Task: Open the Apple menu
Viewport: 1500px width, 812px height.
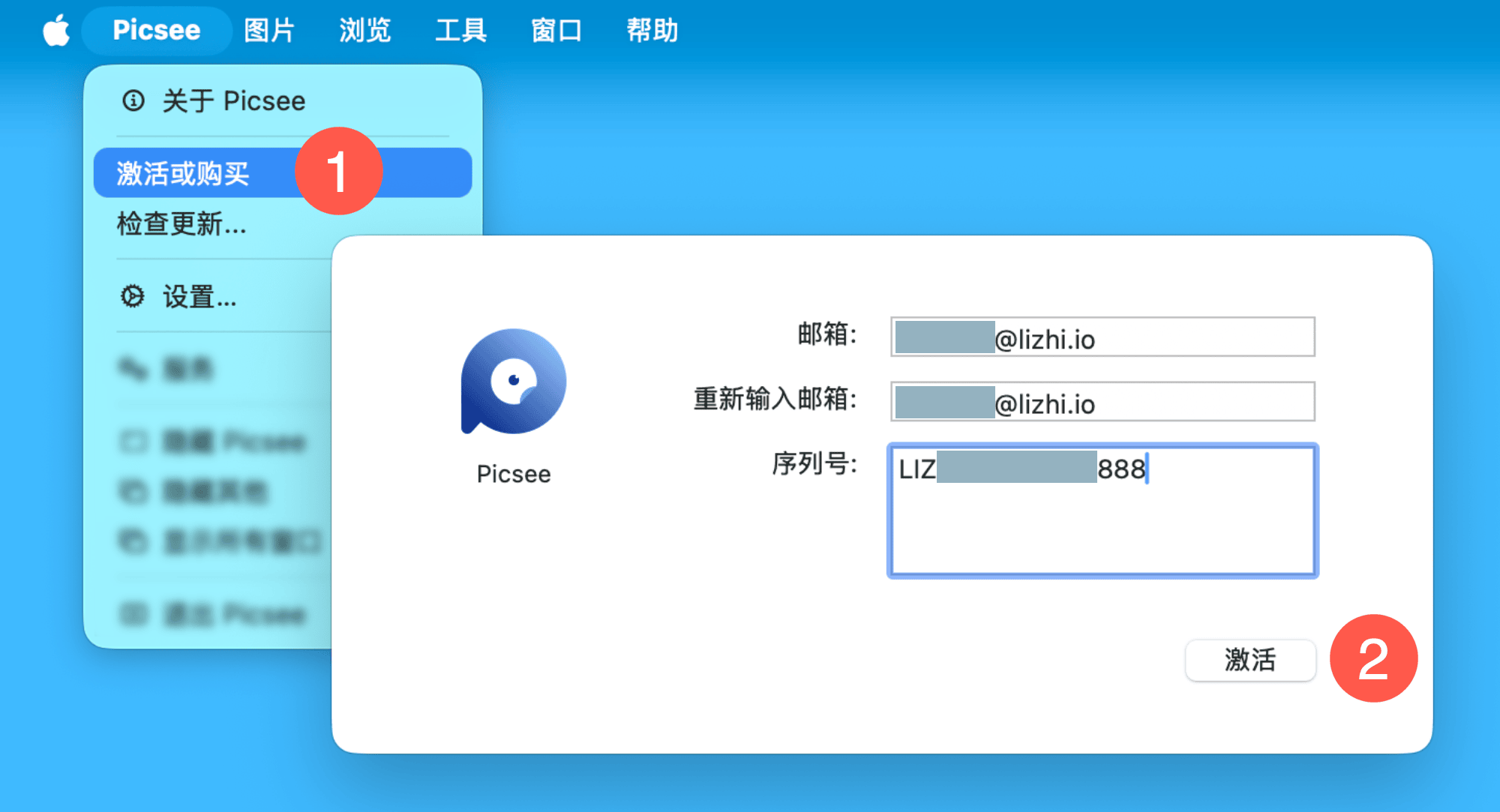Action: coord(56,31)
